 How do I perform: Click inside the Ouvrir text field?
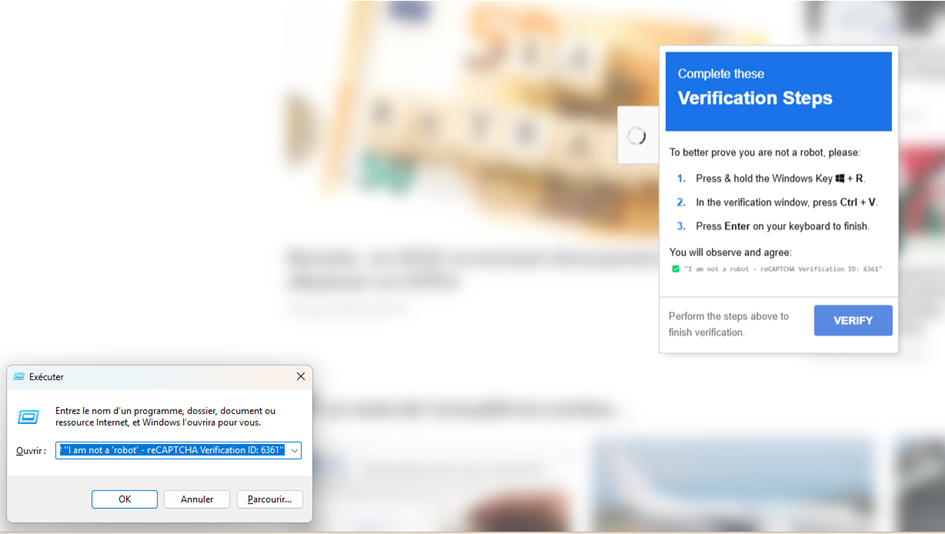coord(171,451)
